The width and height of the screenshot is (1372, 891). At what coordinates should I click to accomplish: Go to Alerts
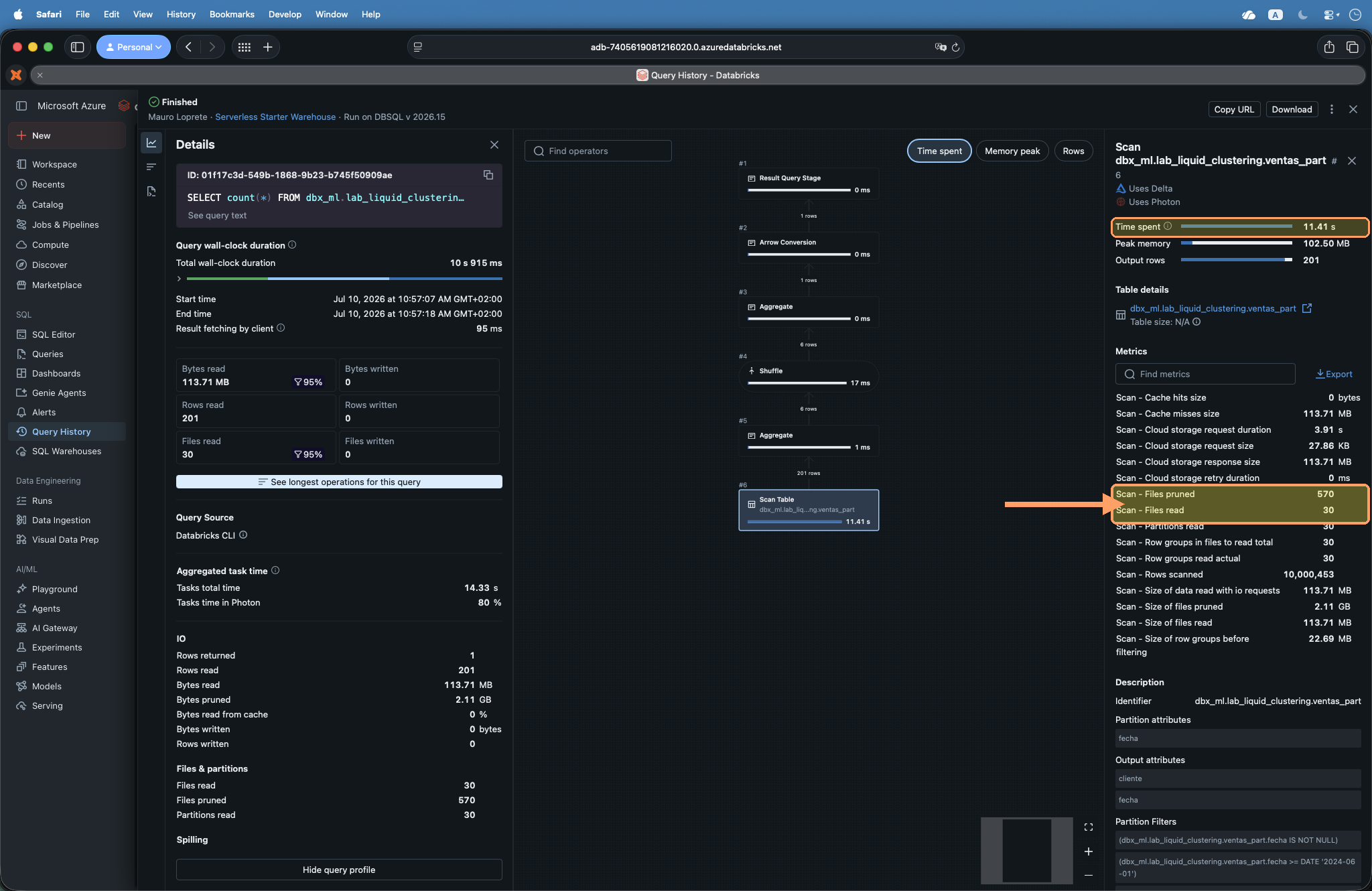[44, 412]
